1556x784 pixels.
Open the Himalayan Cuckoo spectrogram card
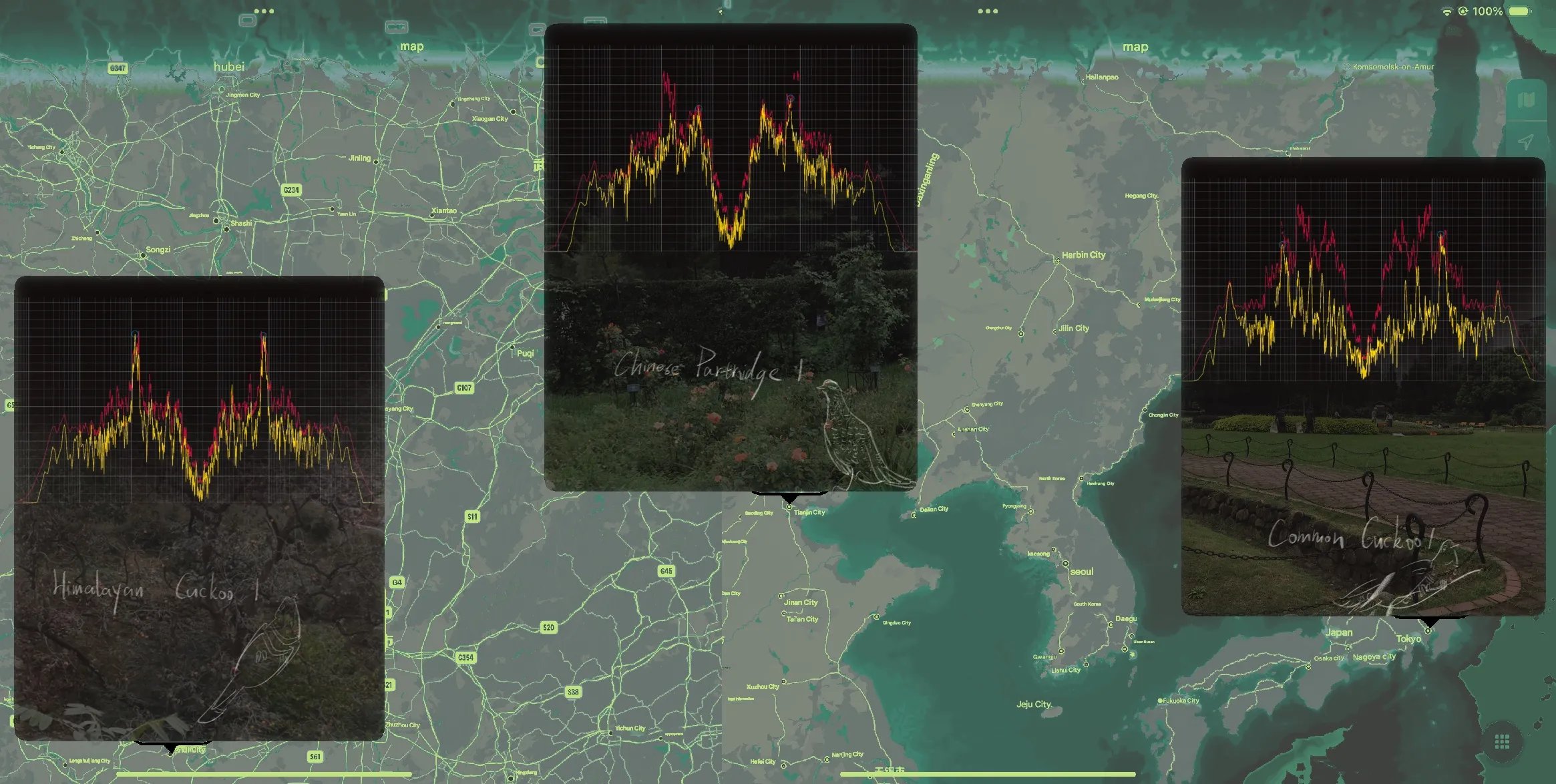tap(199, 508)
